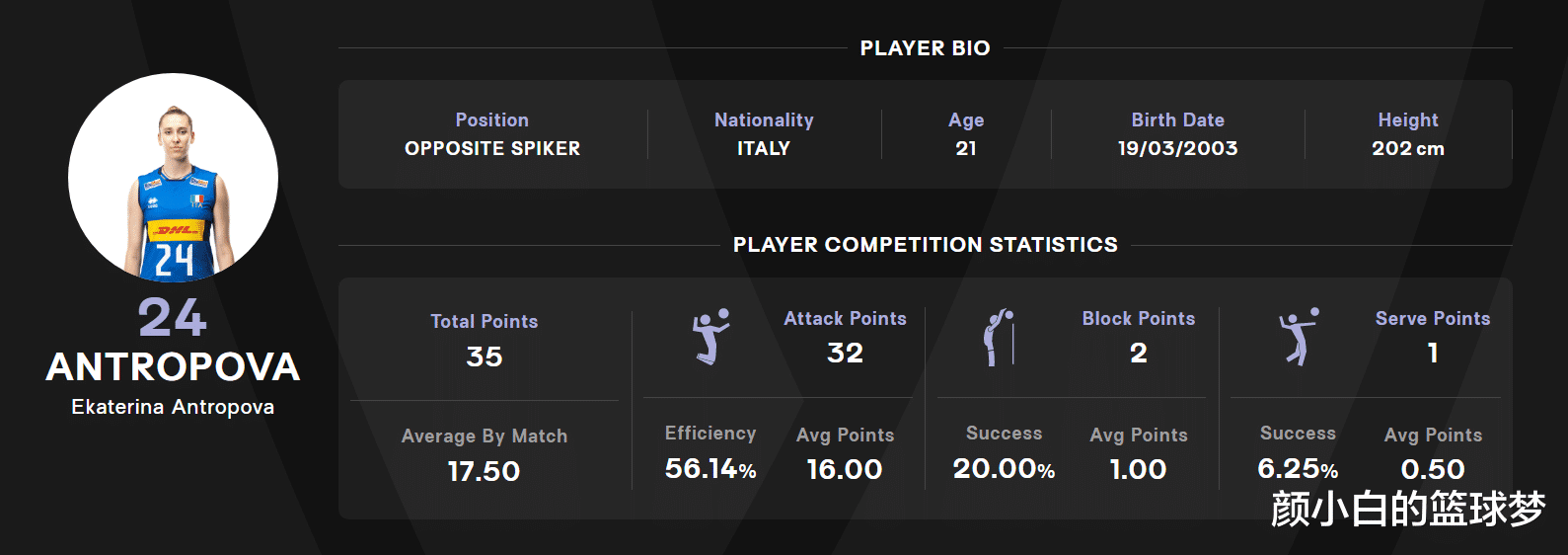Click the Total Points 35 stat

click(x=485, y=341)
